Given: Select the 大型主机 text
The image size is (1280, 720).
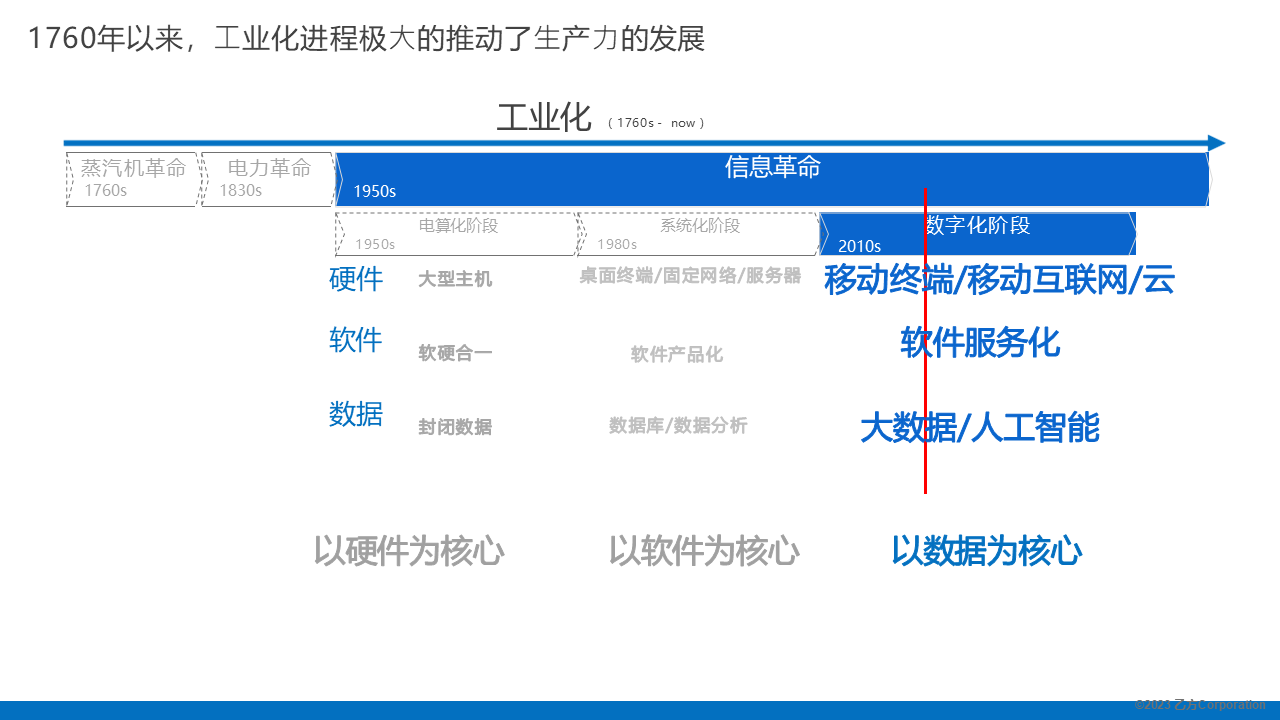Looking at the screenshot, I should 455,280.
